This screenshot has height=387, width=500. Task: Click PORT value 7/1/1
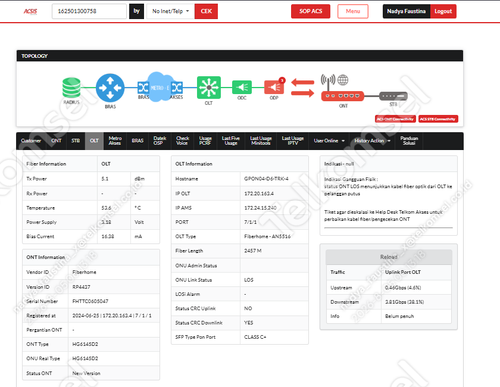(250, 222)
